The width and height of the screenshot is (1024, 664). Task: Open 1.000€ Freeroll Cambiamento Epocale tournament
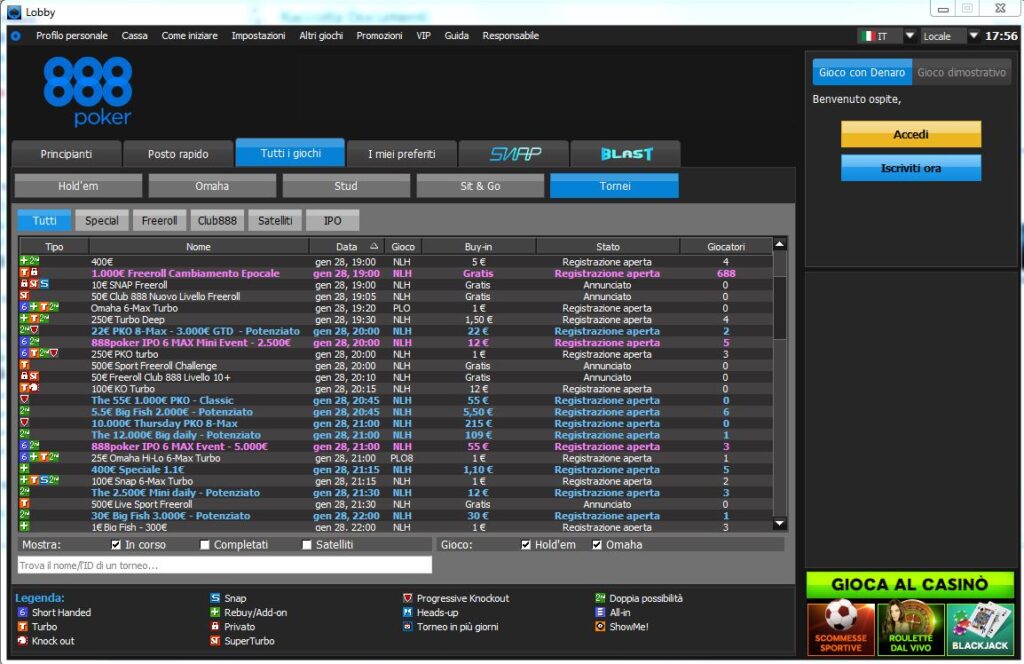[x=396, y=273]
